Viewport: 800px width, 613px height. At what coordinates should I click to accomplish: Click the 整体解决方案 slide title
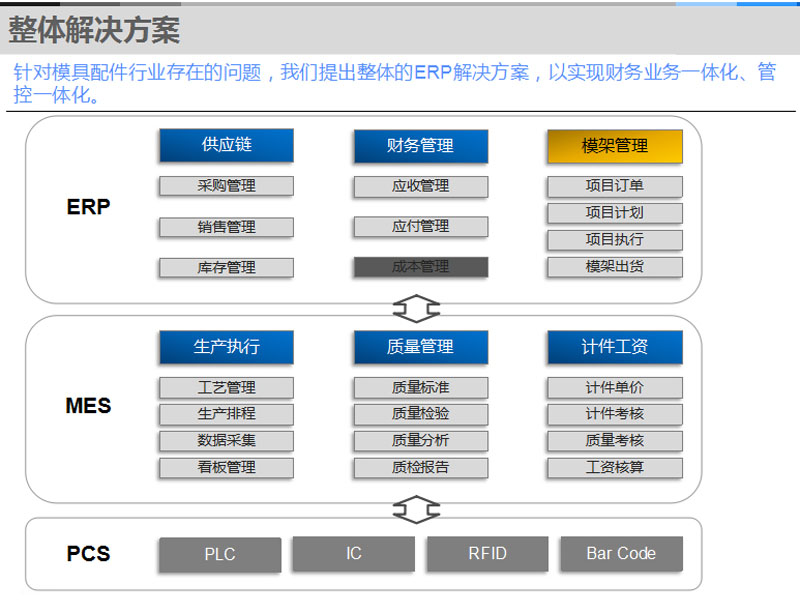click(94, 31)
